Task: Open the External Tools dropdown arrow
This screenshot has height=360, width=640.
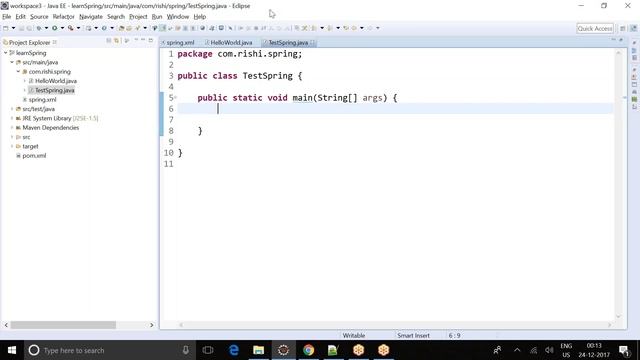Action: click(x=78, y=28)
